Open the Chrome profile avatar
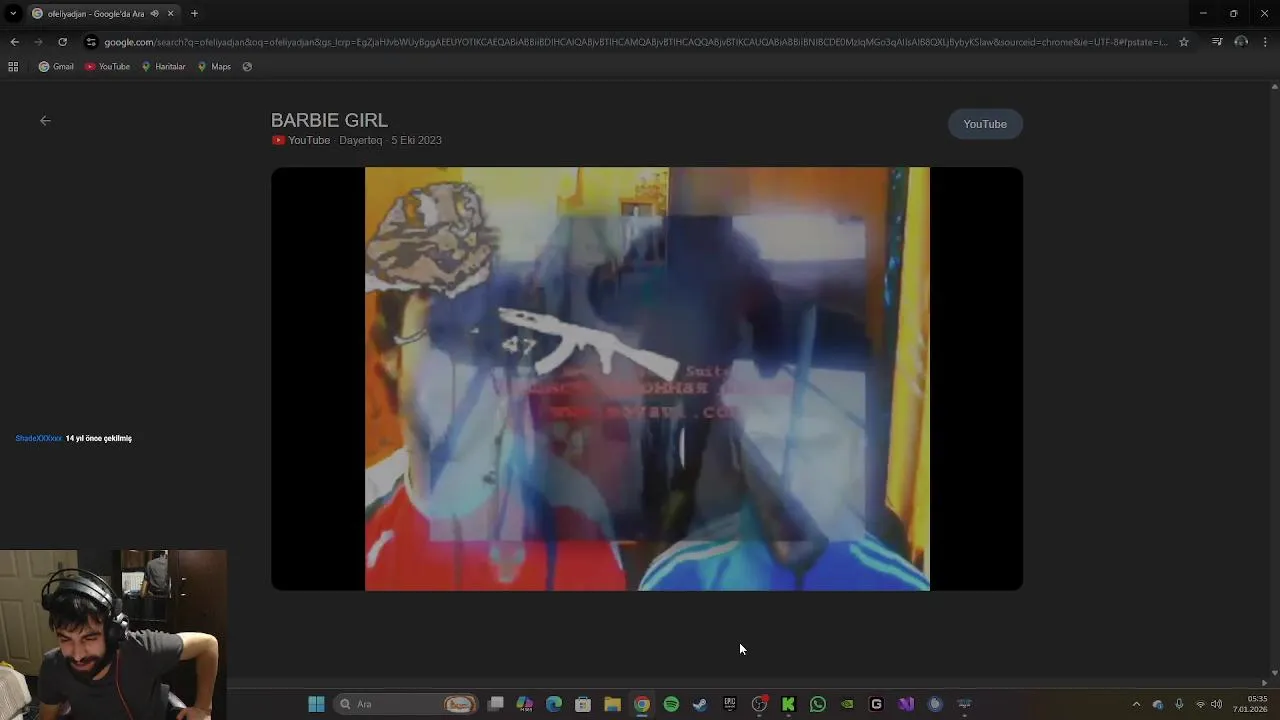Image resolution: width=1280 pixels, height=720 pixels. pyautogui.click(x=1241, y=42)
